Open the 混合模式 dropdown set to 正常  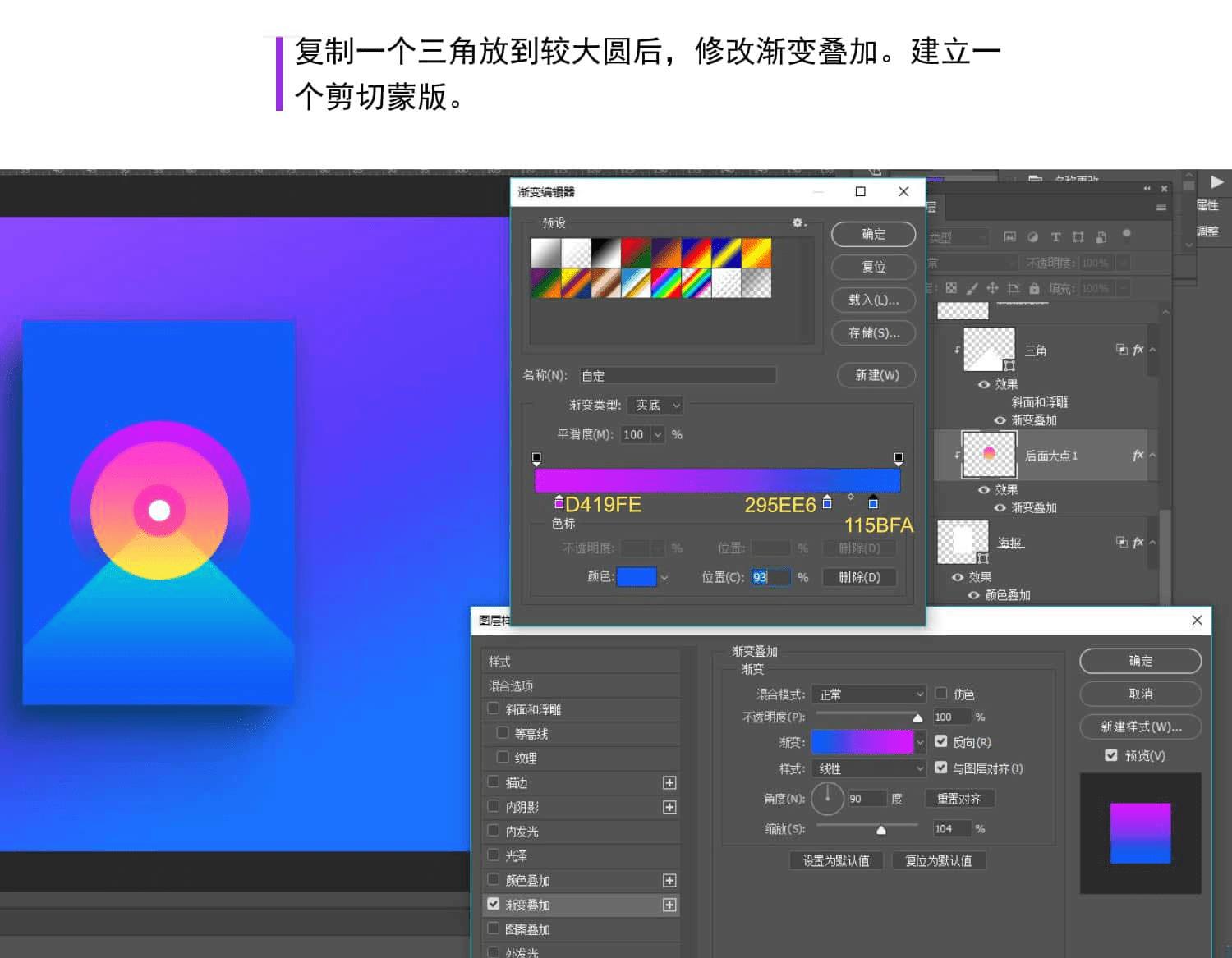pyautogui.click(x=868, y=694)
